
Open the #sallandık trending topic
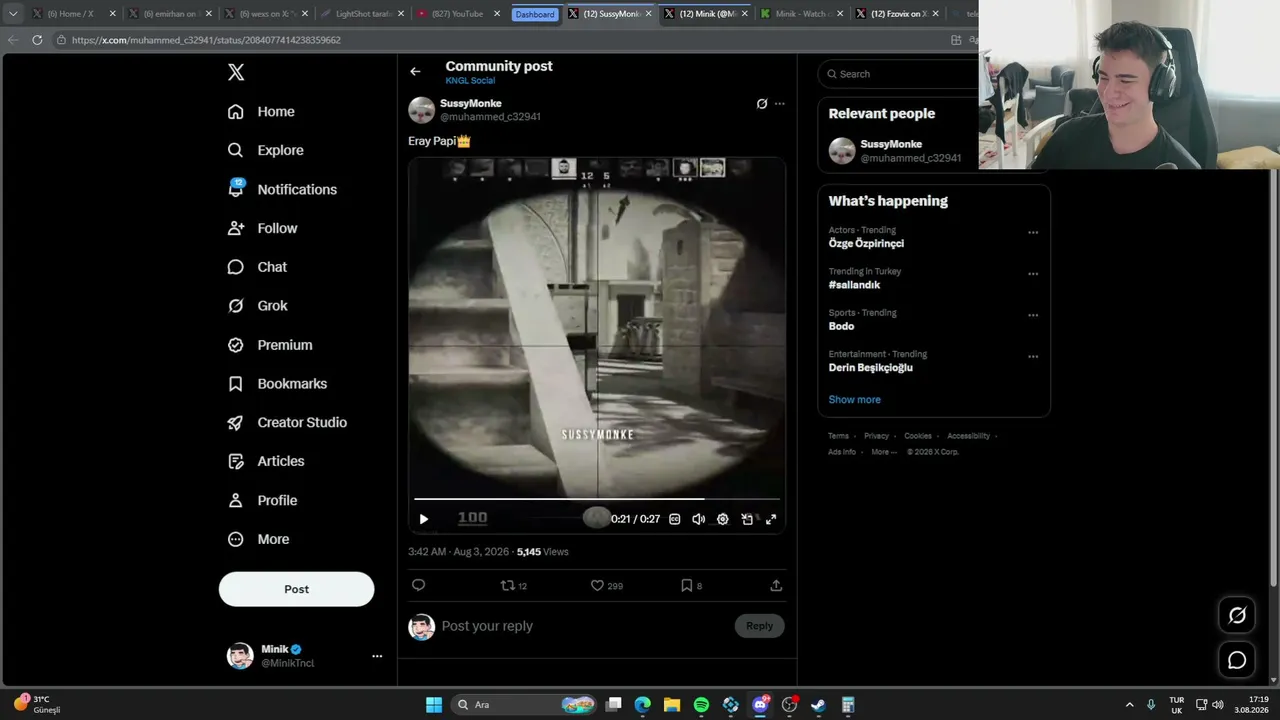854,285
